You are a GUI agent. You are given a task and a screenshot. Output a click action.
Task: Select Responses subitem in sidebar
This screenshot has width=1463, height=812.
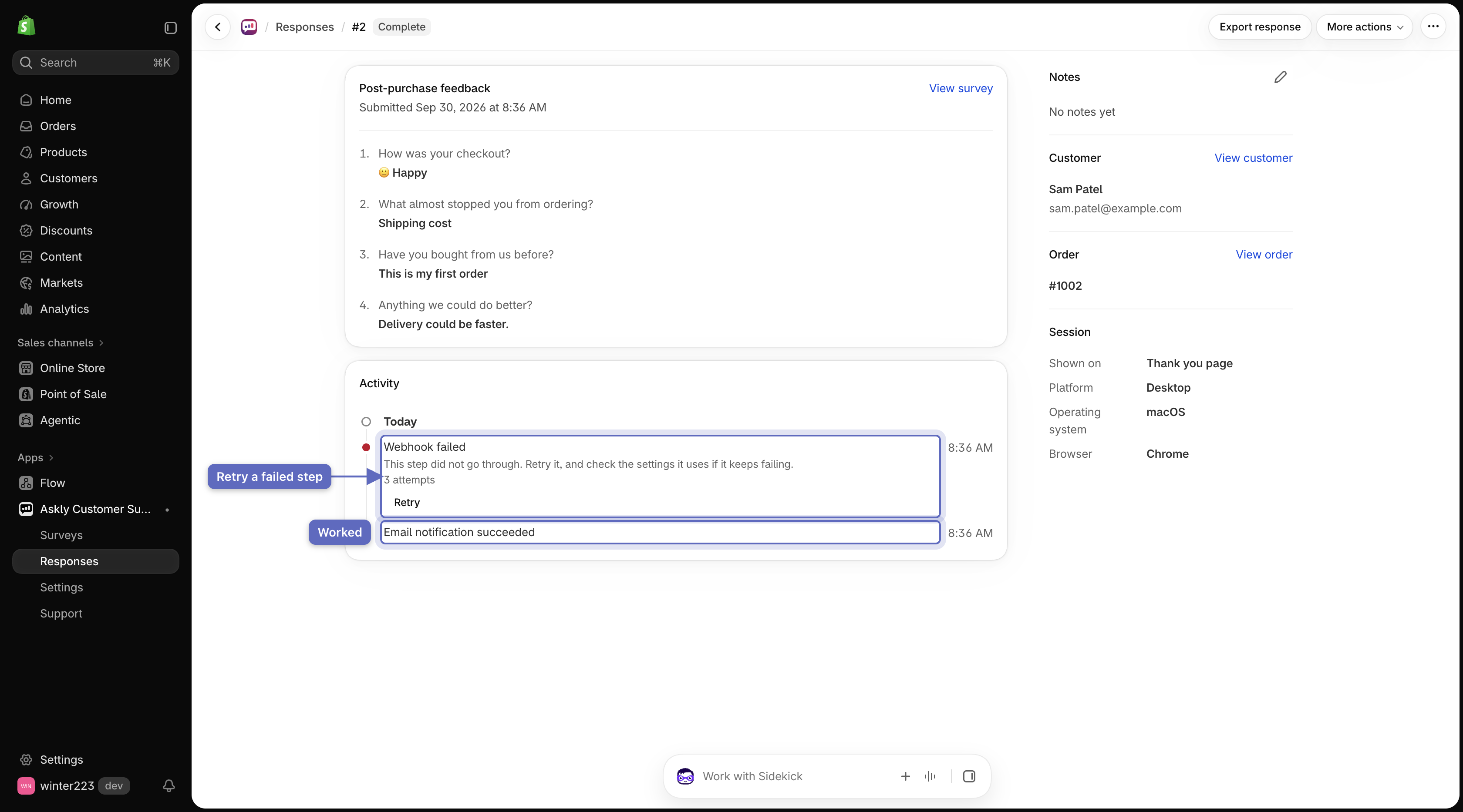[95, 561]
